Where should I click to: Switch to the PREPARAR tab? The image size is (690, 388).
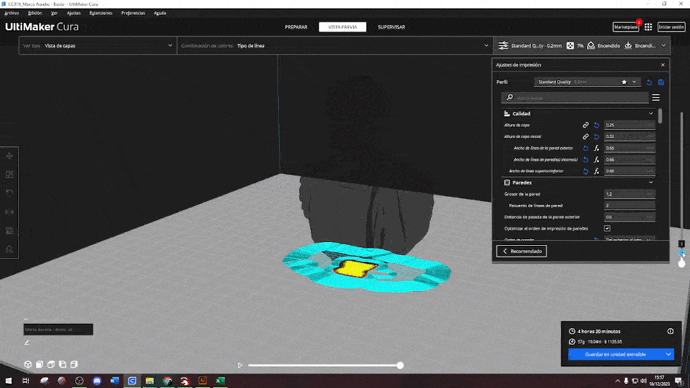(296, 27)
